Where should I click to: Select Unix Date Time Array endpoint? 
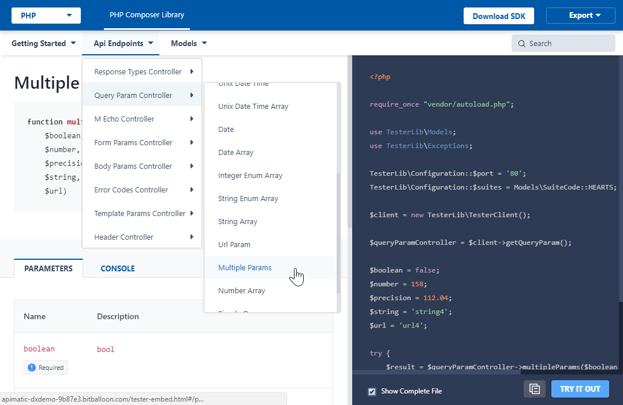point(271,106)
